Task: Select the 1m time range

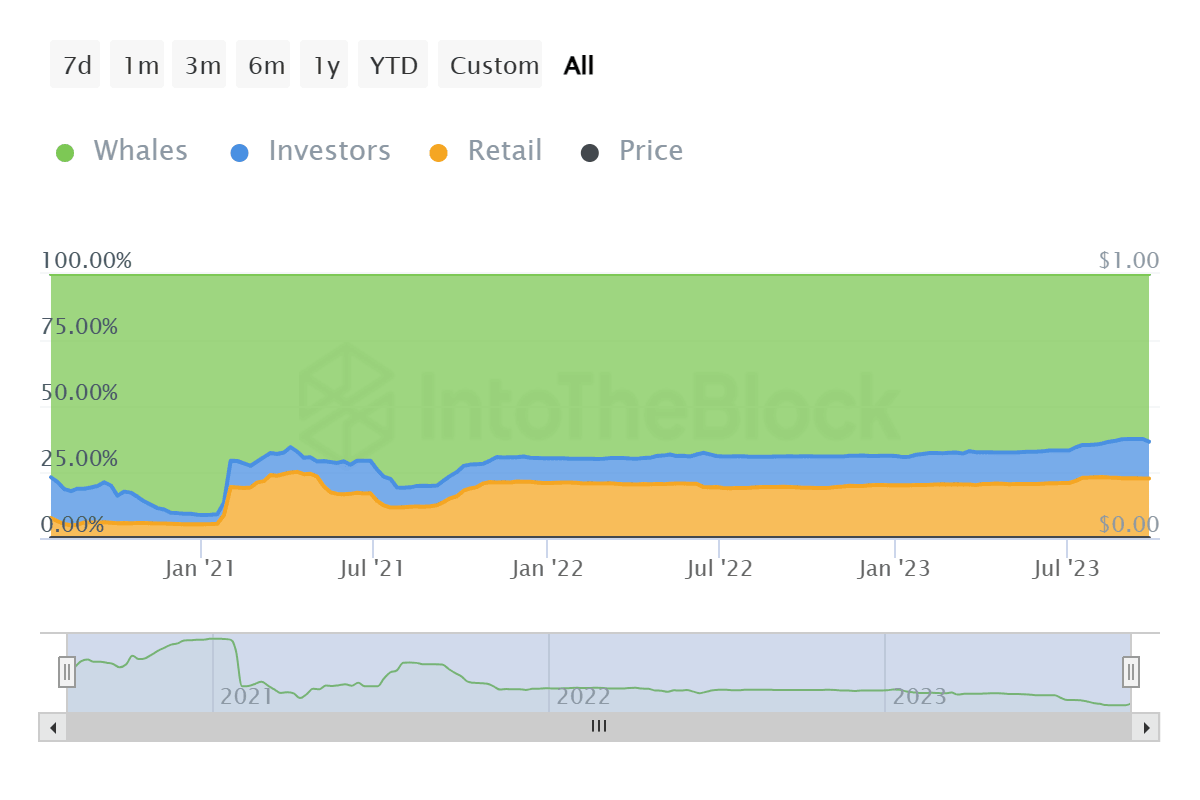Action: pos(140,66)
